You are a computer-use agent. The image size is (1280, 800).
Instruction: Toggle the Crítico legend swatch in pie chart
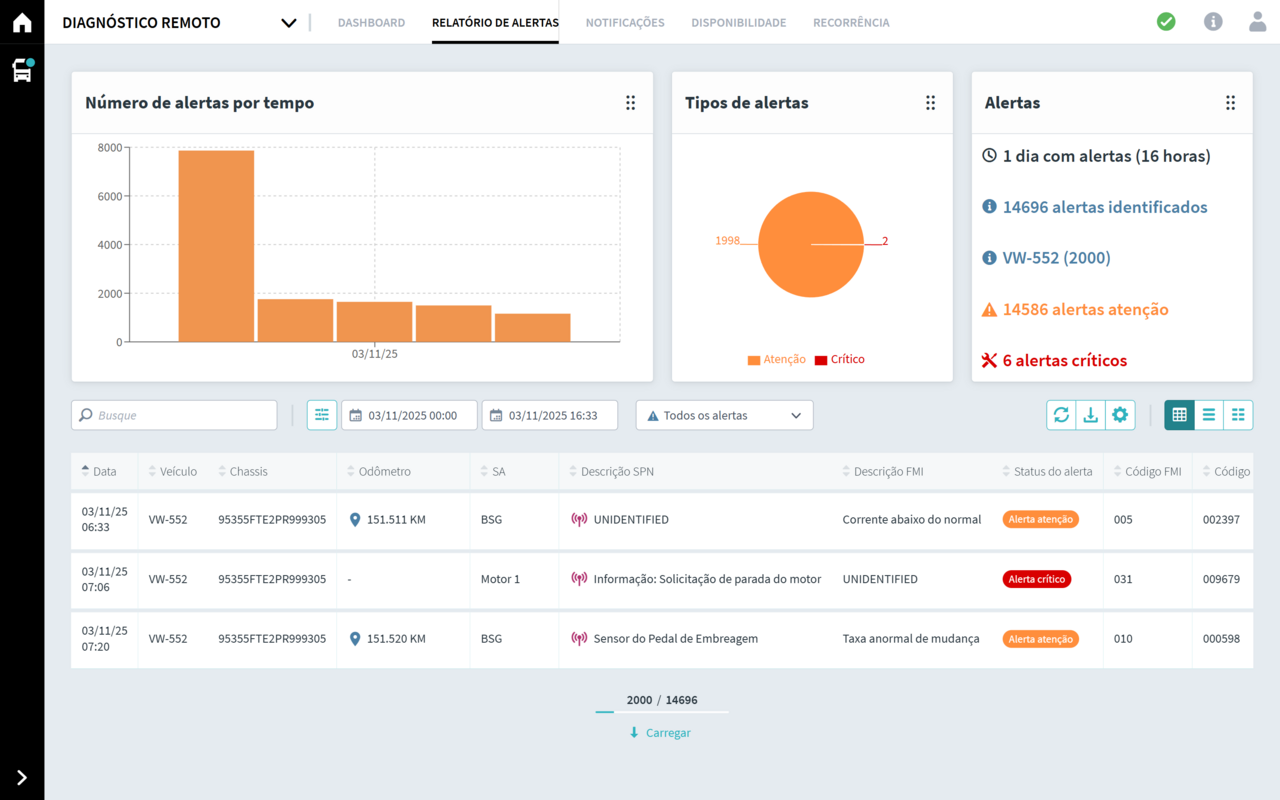pyautogui.click(x=821, y=360)
